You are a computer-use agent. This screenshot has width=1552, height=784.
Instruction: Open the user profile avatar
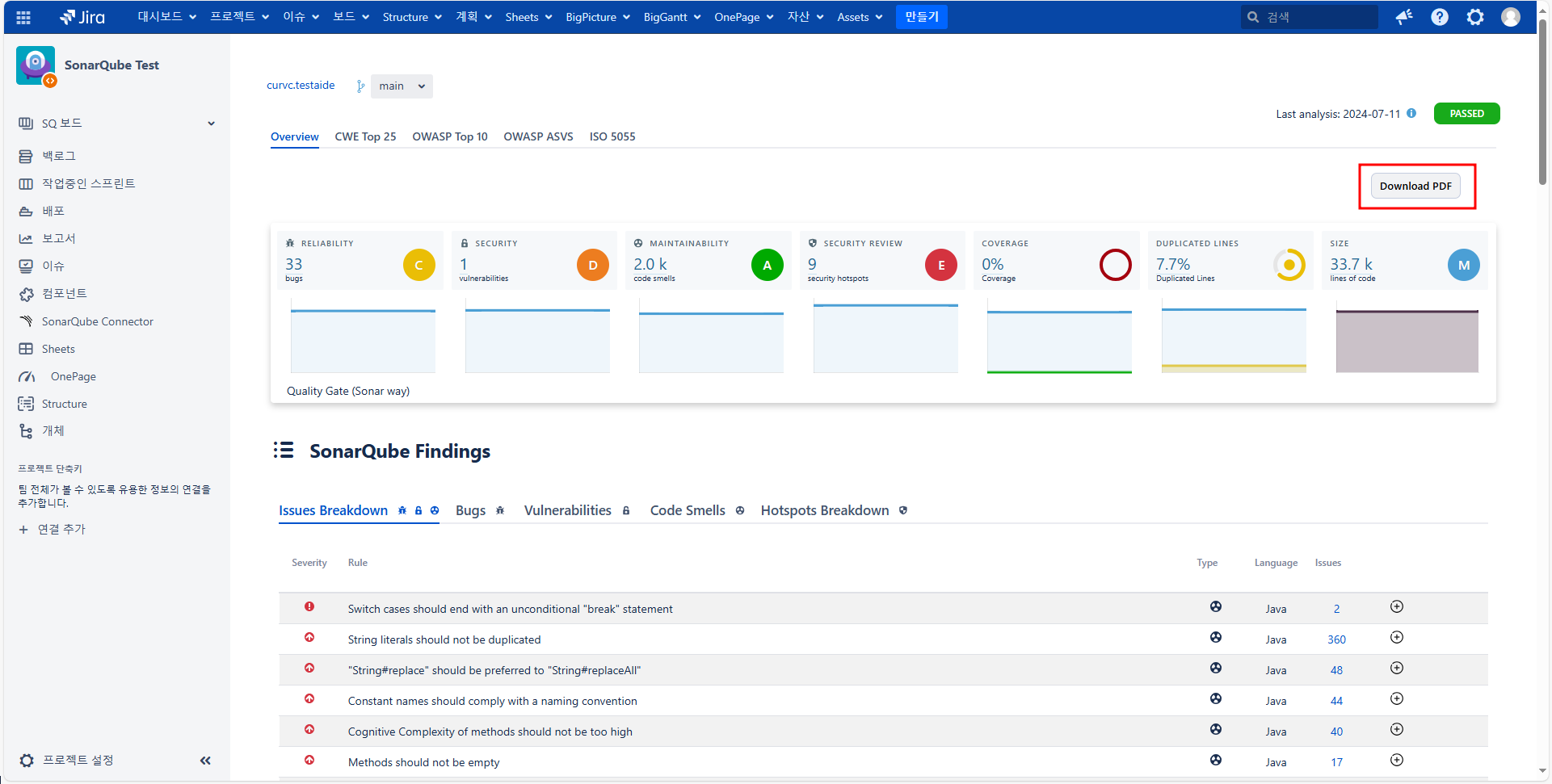pos(1511,17)
